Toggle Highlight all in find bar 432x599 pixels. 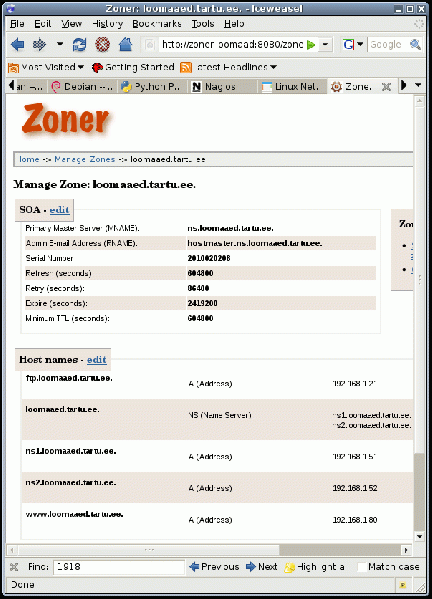(x=314, y=567)
